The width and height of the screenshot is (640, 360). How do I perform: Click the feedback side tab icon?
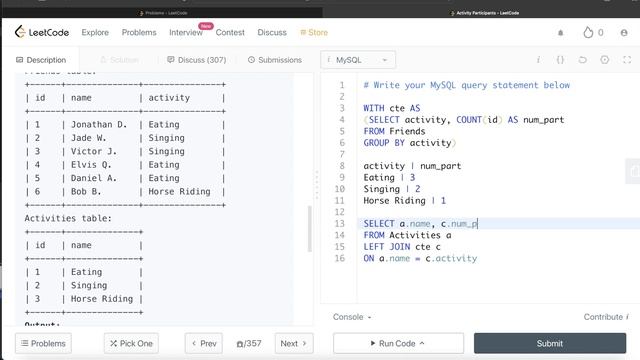click(x=633, y=171)
